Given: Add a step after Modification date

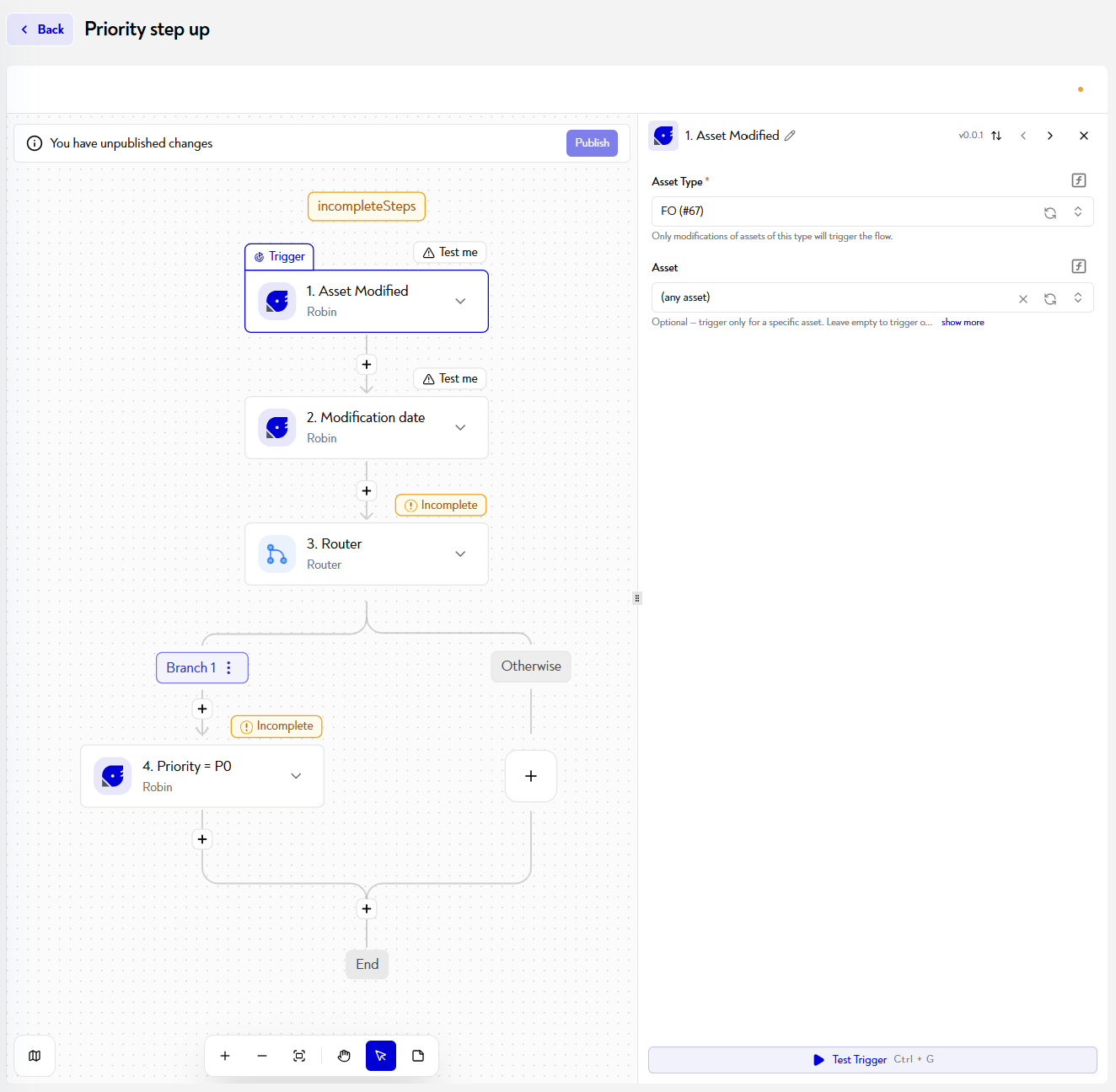Looking at the screenshot, I should tap(367, 491).
